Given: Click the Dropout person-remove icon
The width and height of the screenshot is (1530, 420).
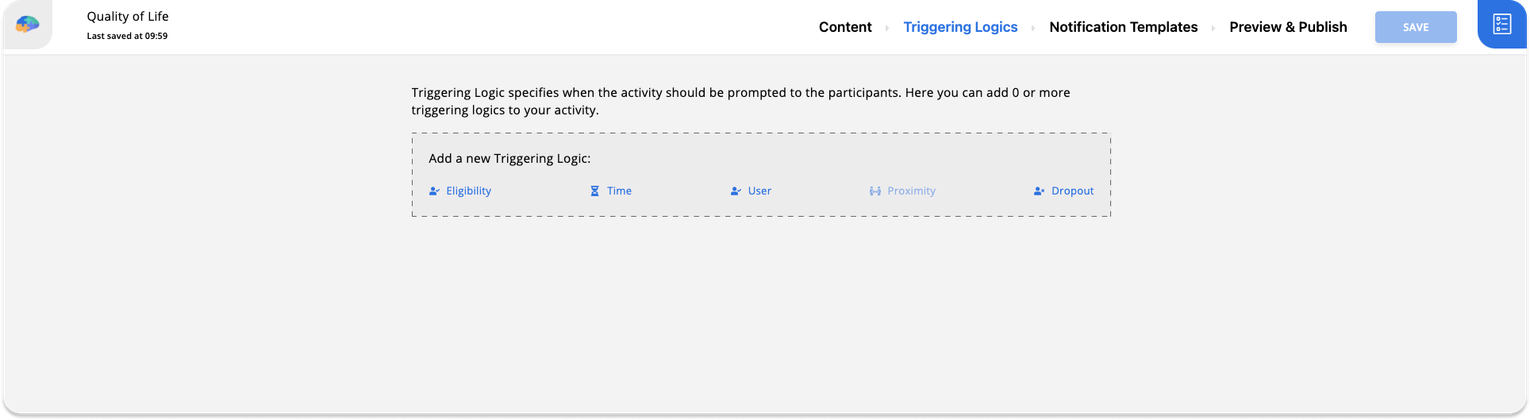Looking at the screenshot, I should click(x=1039, y=191).
